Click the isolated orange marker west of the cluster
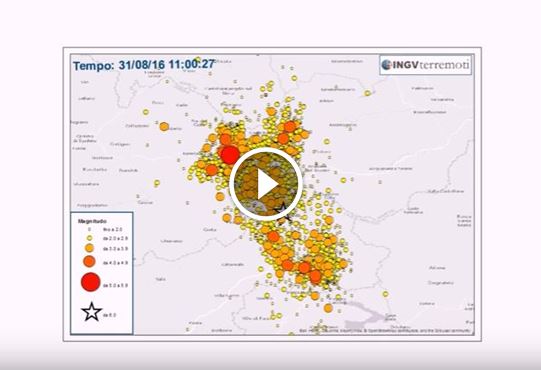Viewport: 541px width, 370px height. tap(164, 127)
